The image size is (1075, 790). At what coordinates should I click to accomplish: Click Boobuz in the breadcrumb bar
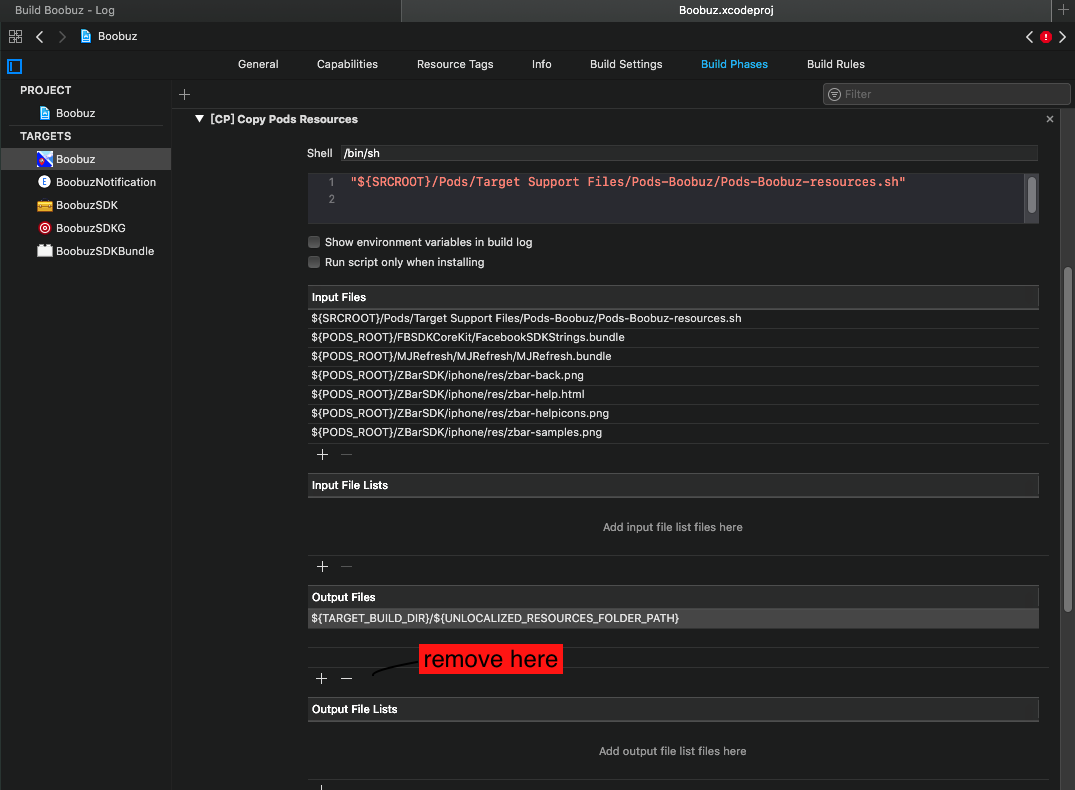click(117, 36)
